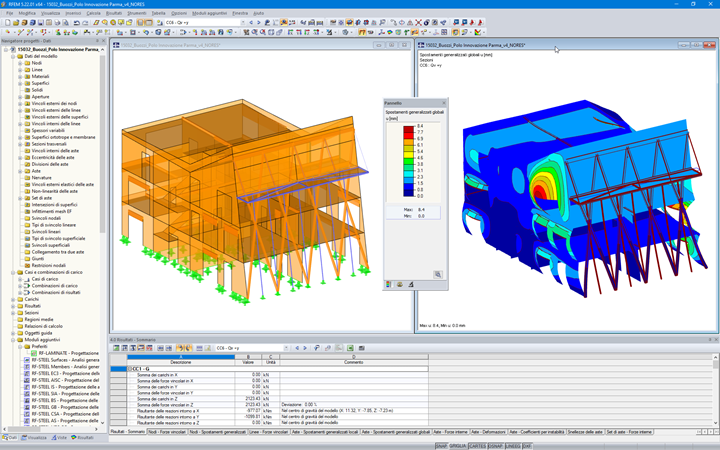Viewport: 720px width, 450px height.
Task: Collapse the Moduli aggiuntivi tree node
Action: pyautogui.click(x=13, y=340)
